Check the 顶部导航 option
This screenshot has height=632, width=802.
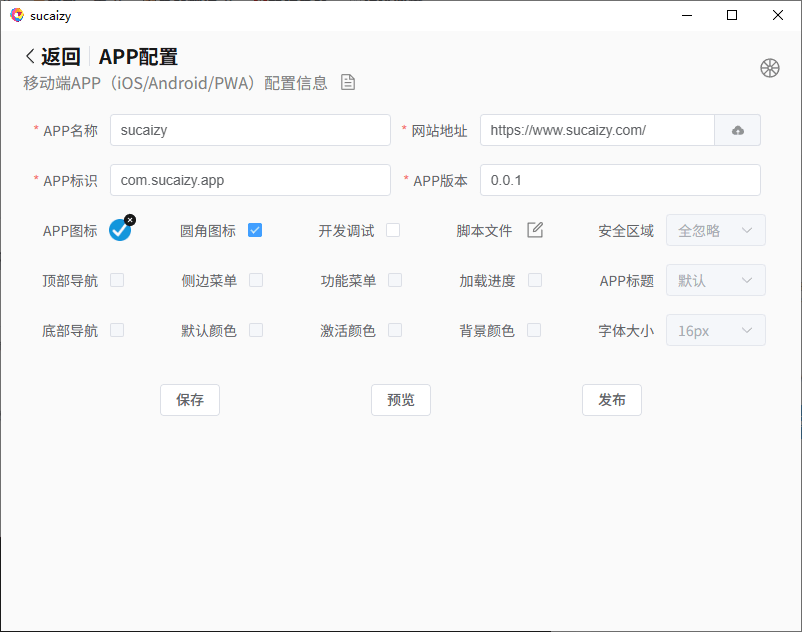[x=117, y=280]
